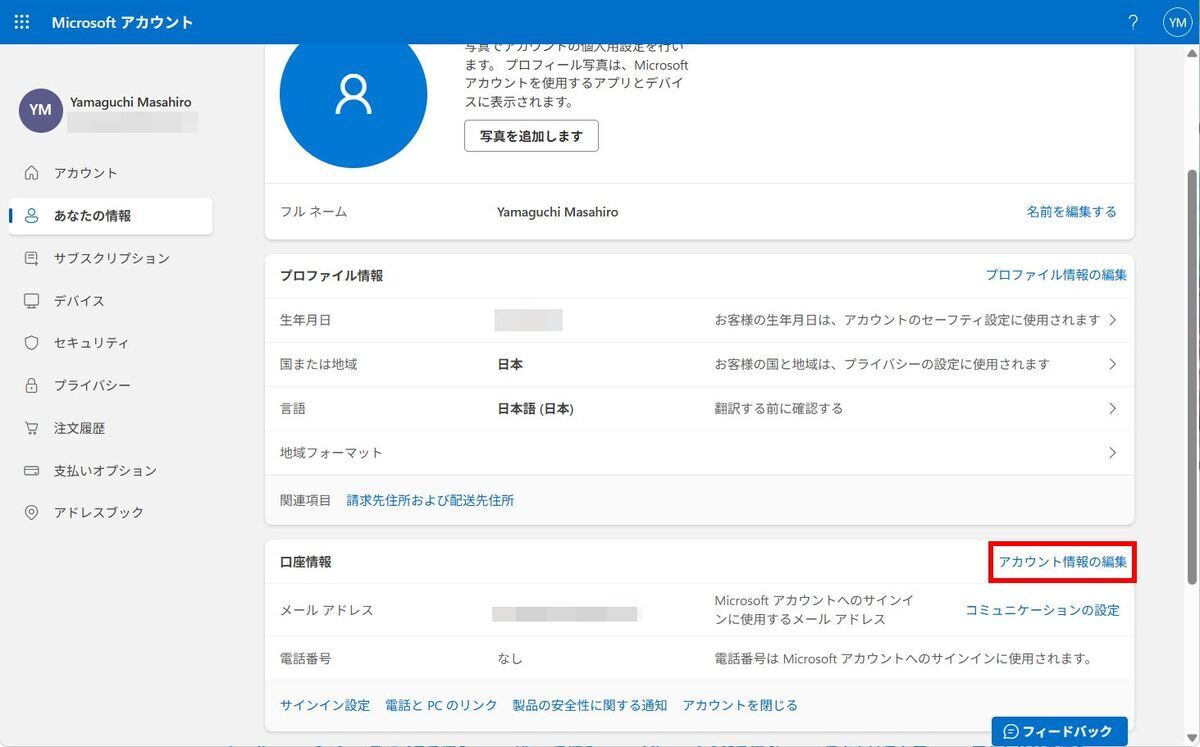Image resolution: width=1200 pixels, height=747 pixels.
Task: Click the page vertical scrollbar
Action: click(1192, 375)
